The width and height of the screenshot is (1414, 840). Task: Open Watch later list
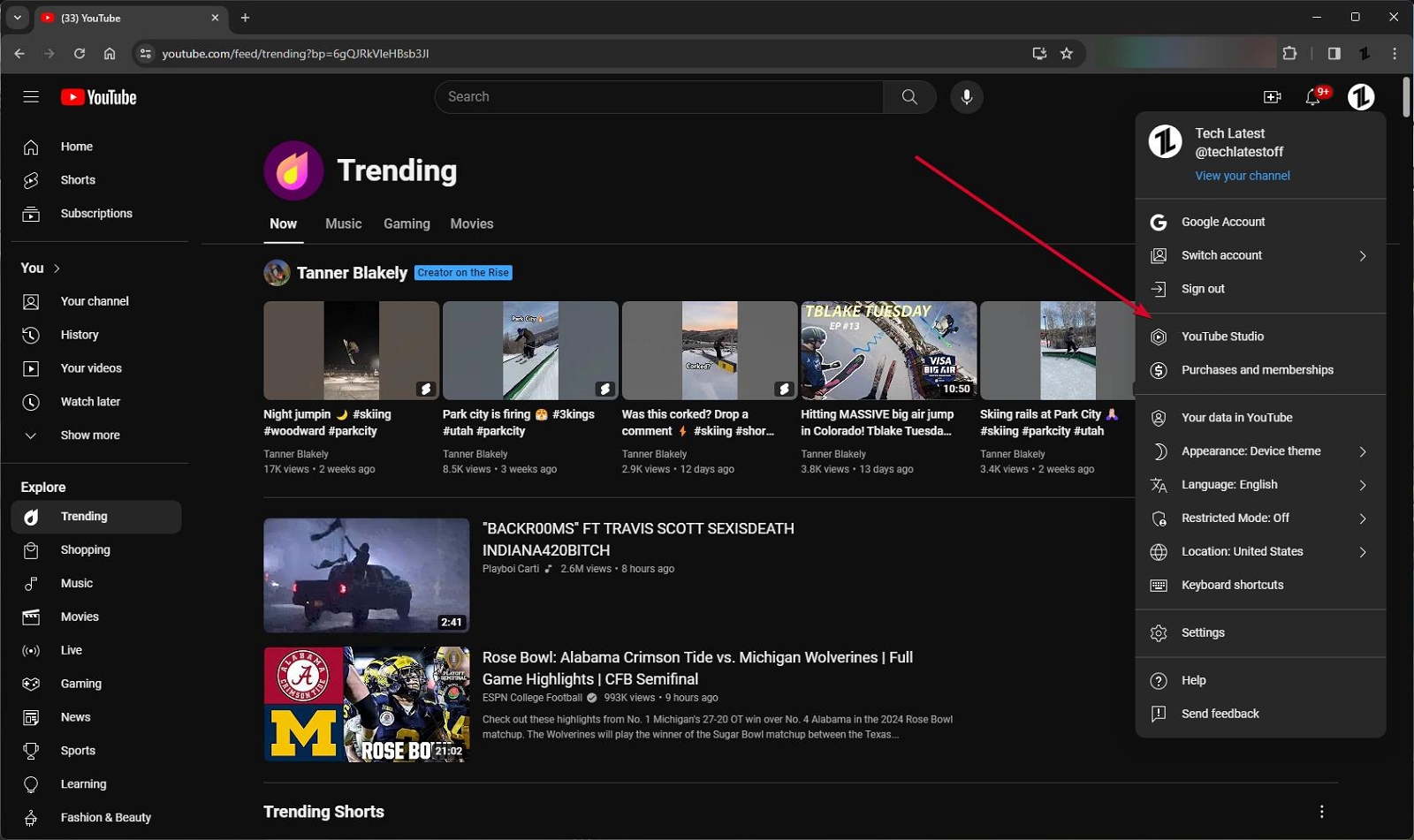(x=95, y=402)
